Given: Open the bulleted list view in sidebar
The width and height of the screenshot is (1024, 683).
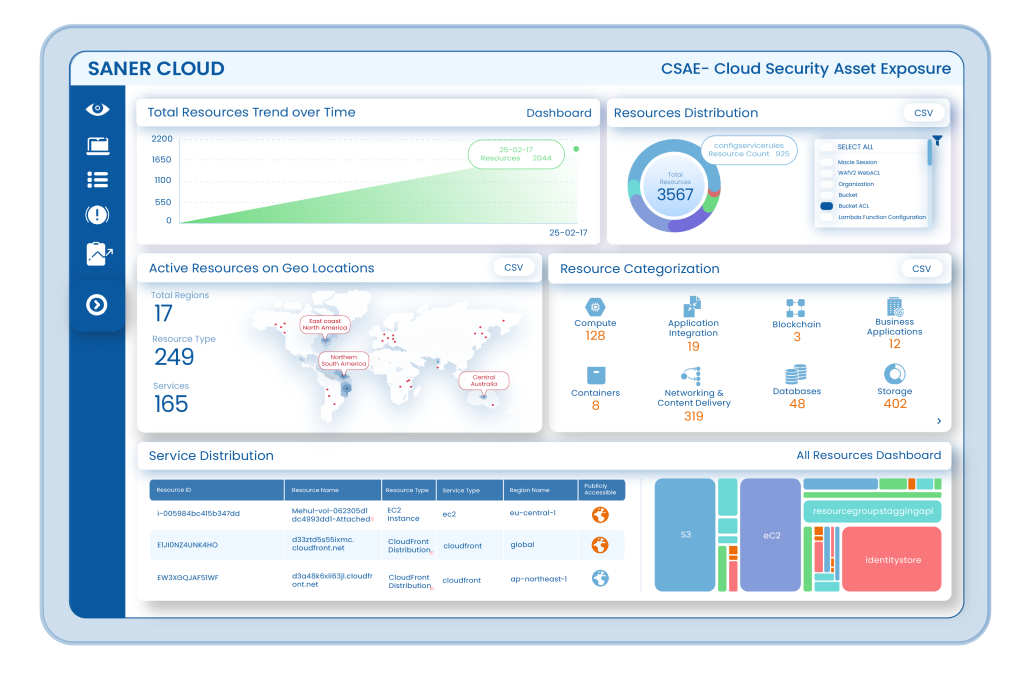Looking at the screenshot, I should click(98, 180).
